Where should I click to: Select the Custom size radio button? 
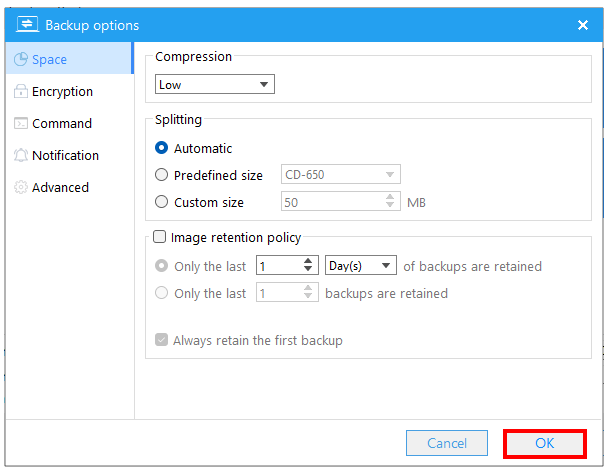coord(161,202)
